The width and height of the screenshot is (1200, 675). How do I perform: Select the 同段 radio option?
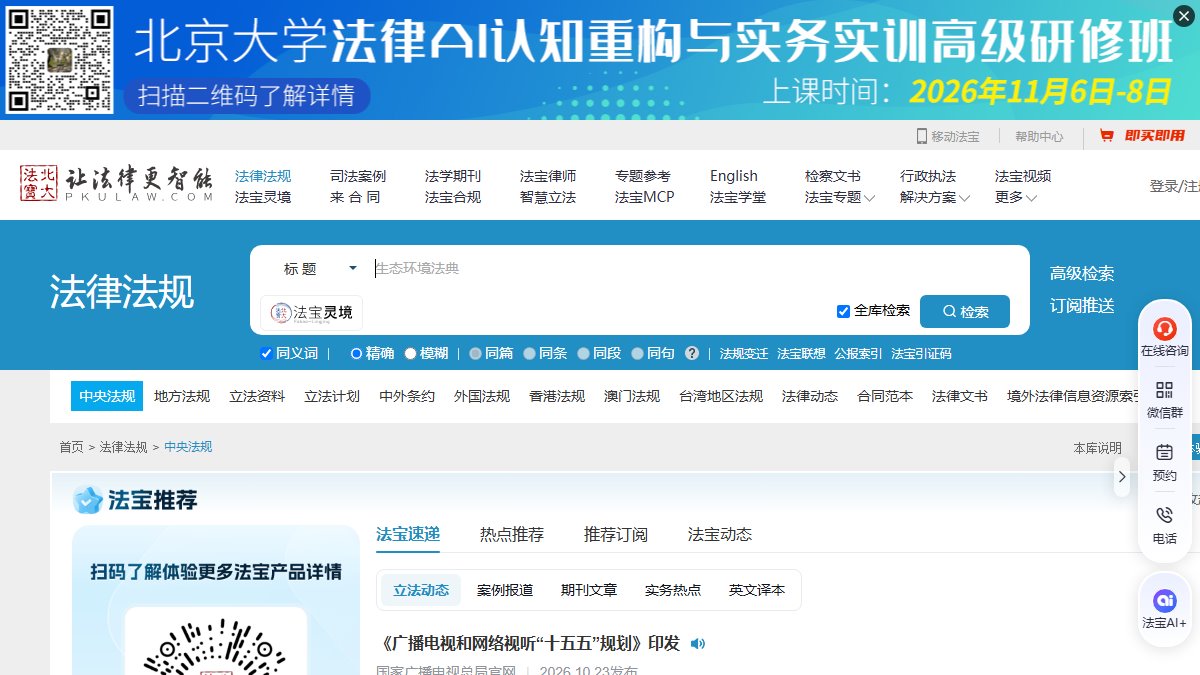pos(583,353)
